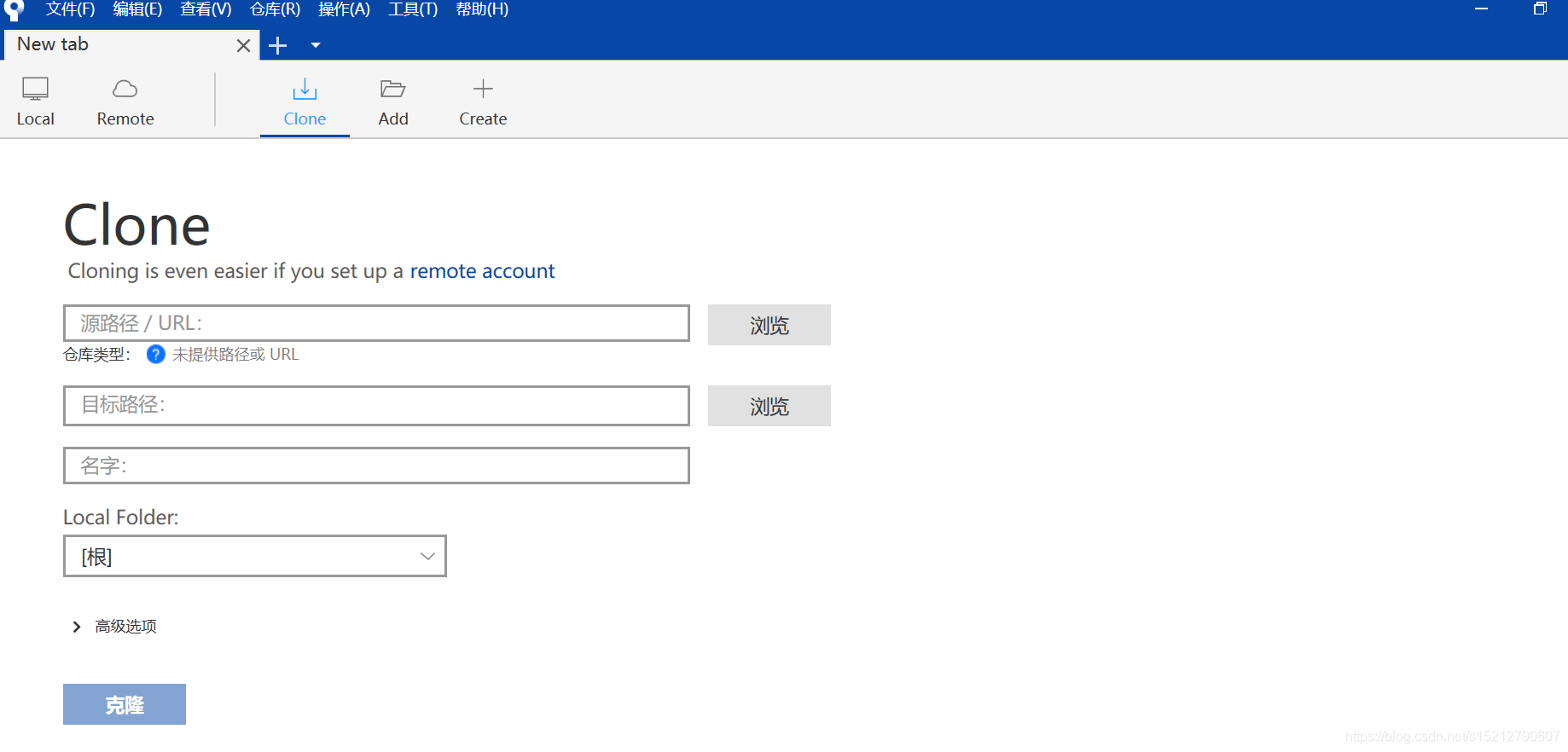Click the 克隆 button

tap(125, 704)
